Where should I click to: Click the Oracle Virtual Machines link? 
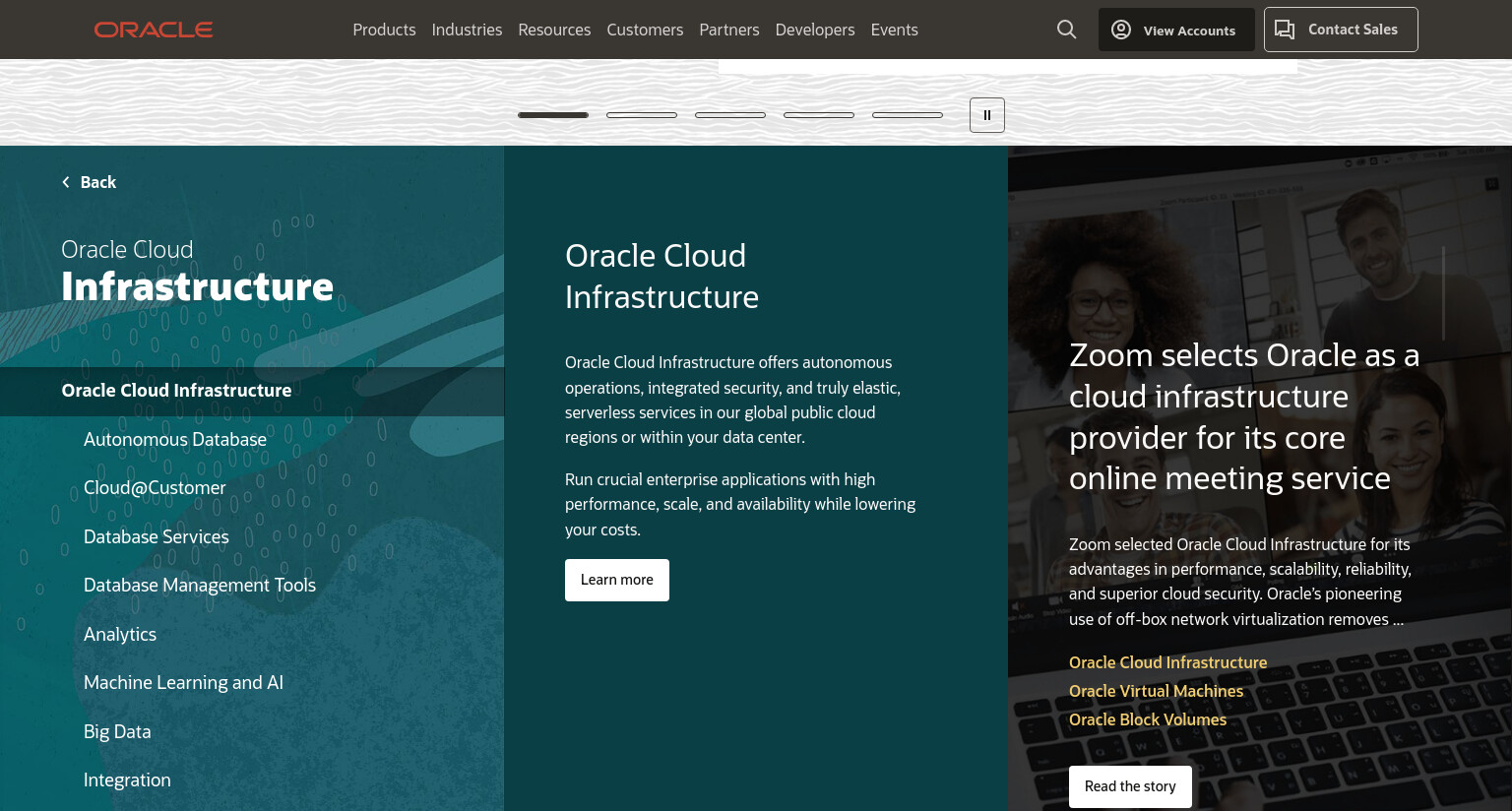pos(1157,691)
